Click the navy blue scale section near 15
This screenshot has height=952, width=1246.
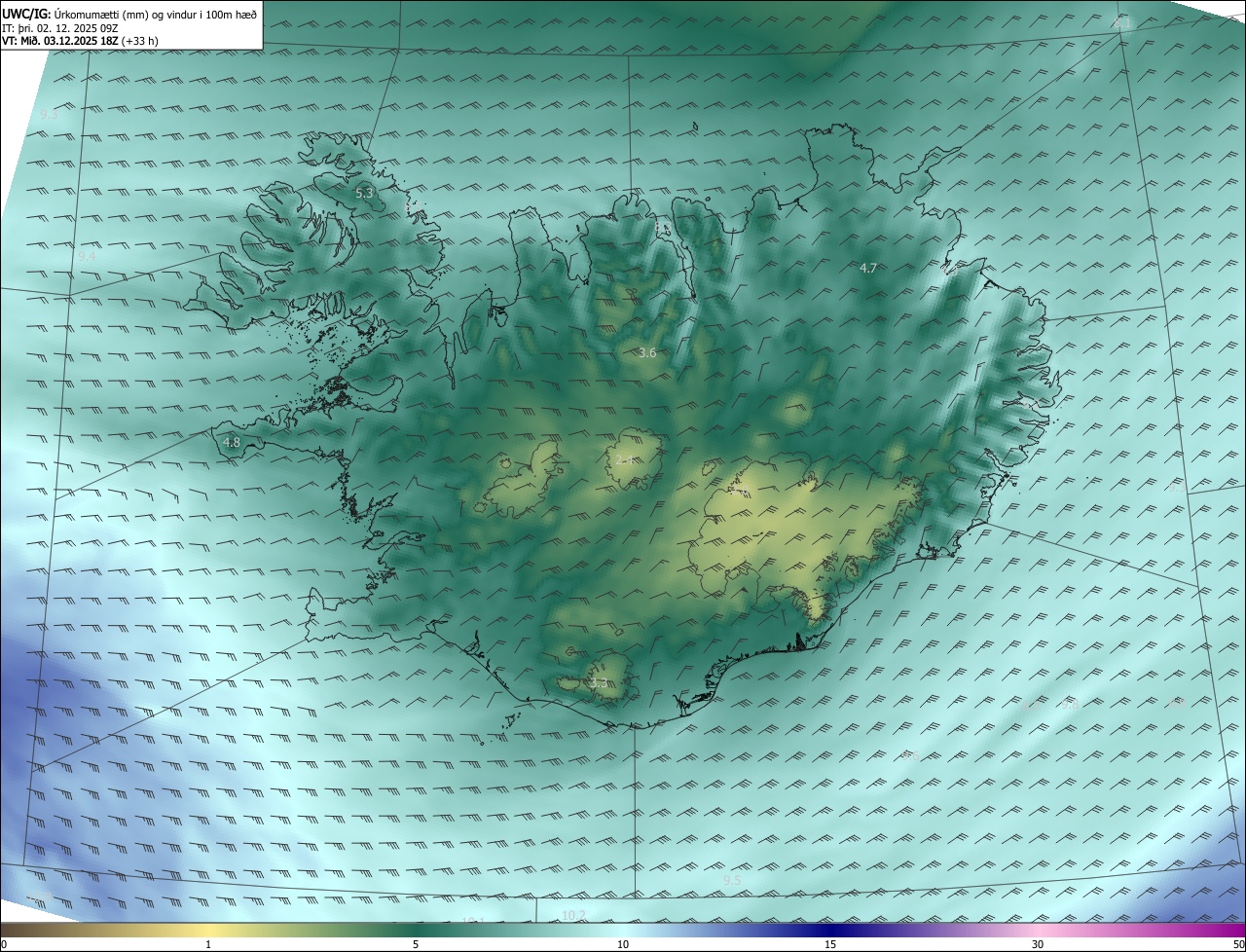pos(830,930)
